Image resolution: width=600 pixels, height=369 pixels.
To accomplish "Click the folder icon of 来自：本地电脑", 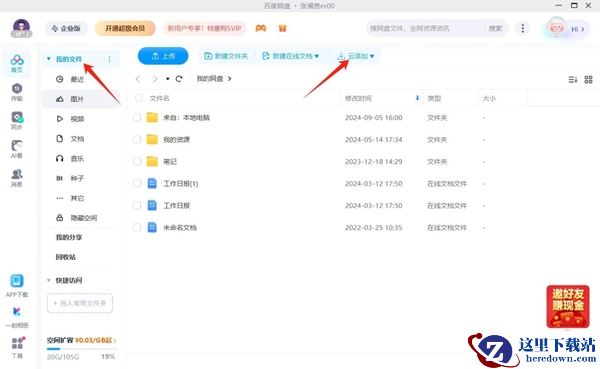I will tap(152, 118).
